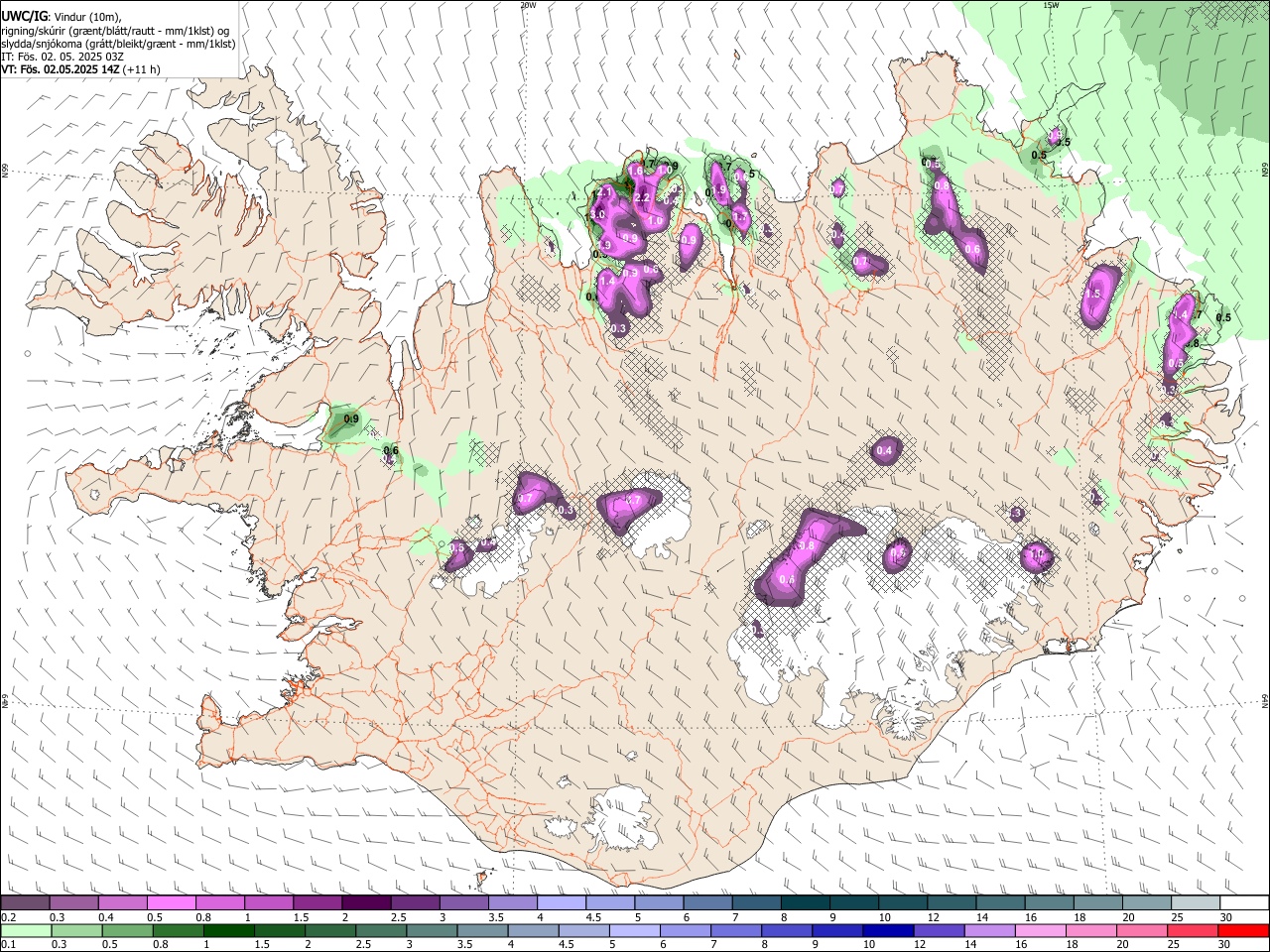Choose the pale green rain swatch above 0.1
This screenshot has width=1270, height=952.
[x=25, y=930]
